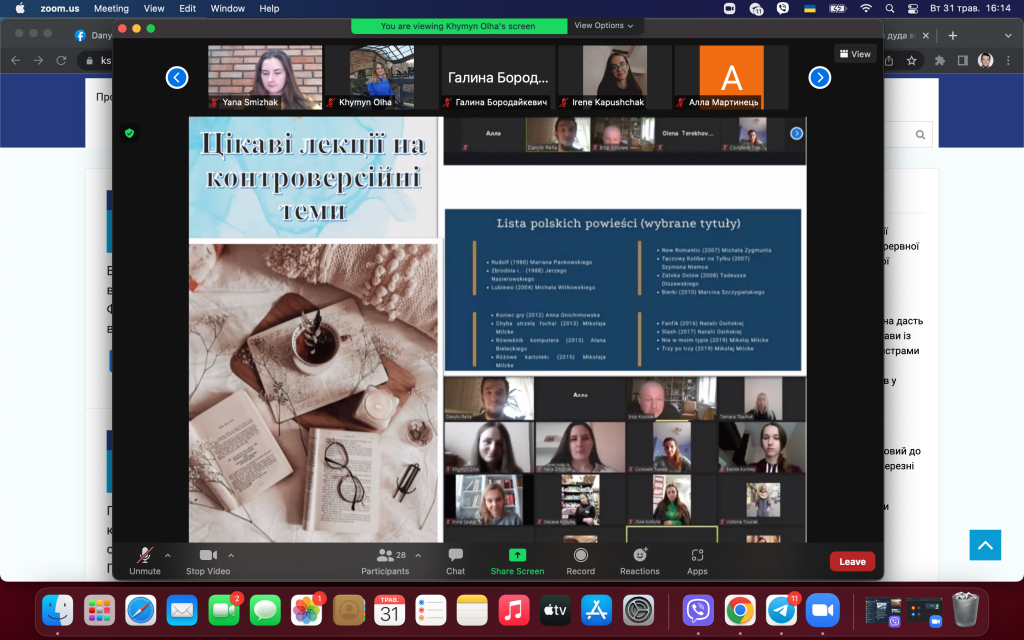Start recording with the Record button

click(x=581, y=561)
